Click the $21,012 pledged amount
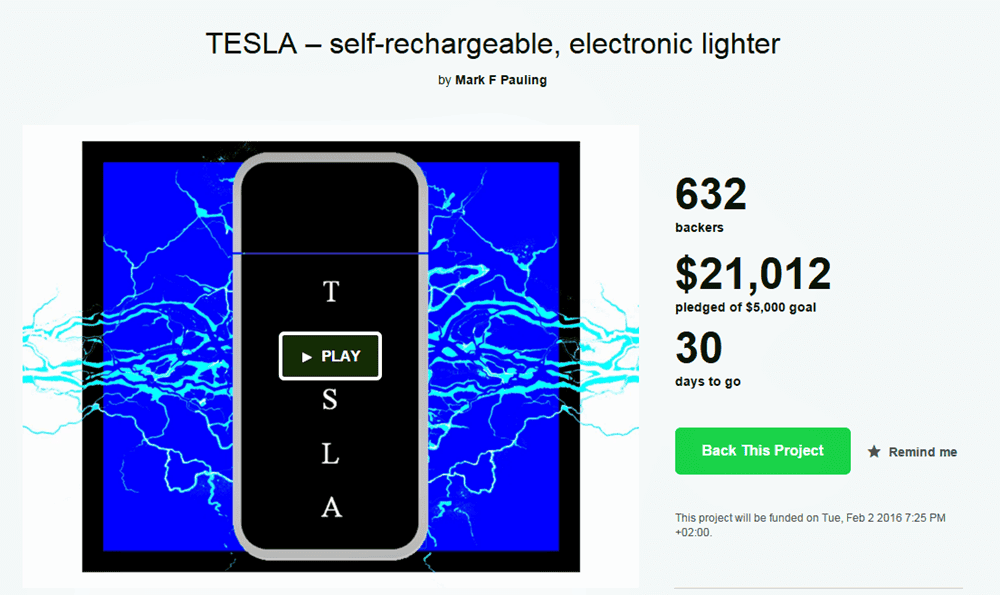This screenshot has height=595, width=1000. [753, 273]
